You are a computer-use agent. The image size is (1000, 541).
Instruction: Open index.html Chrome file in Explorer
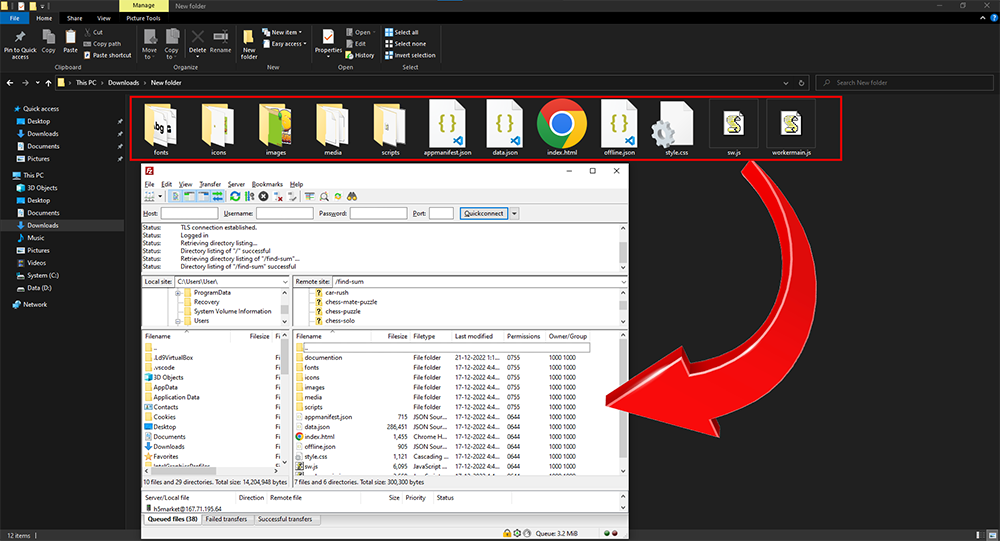coord(561,127)
